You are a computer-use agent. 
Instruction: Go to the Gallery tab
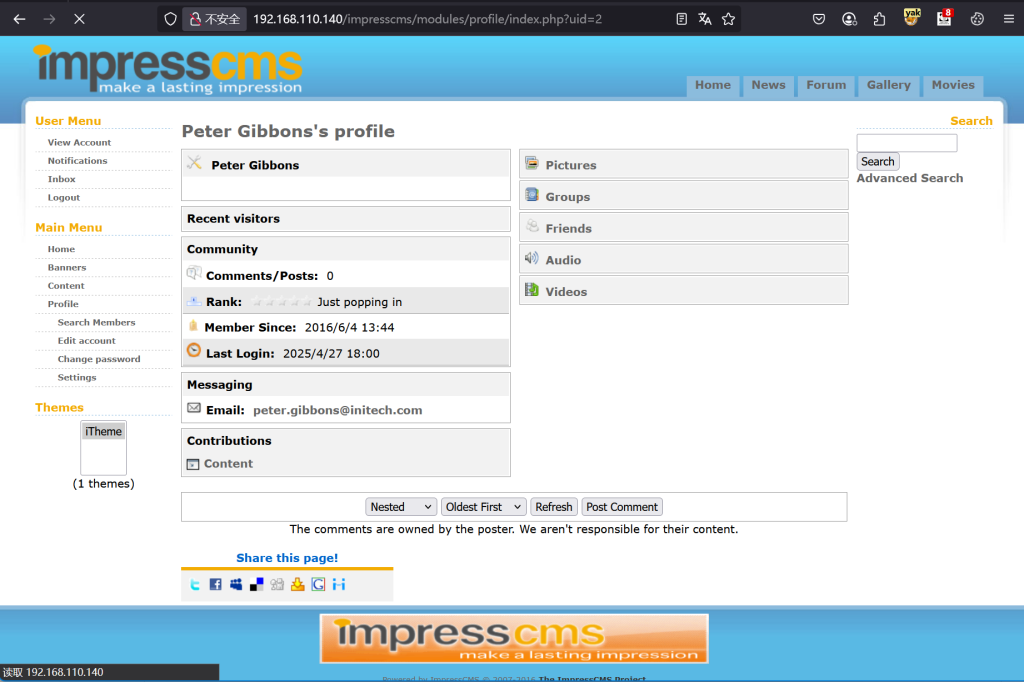point(888,86)
